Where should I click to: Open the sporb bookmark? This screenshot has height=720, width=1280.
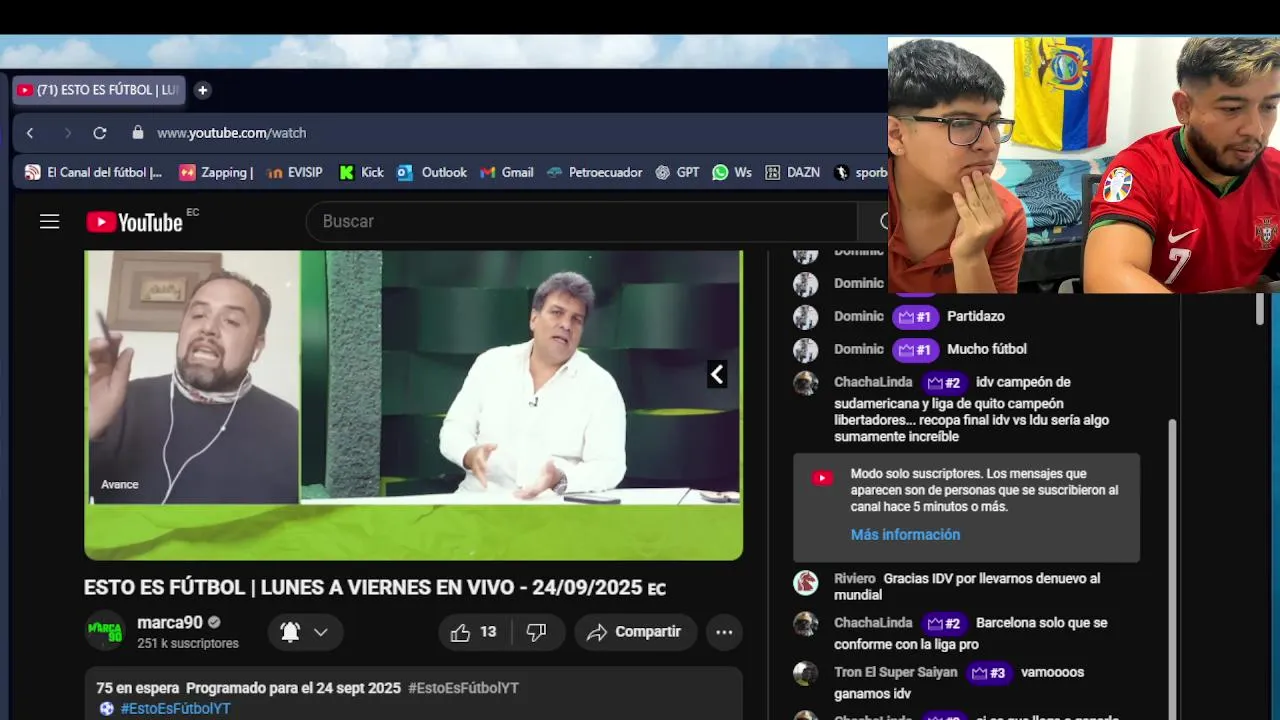(861, 172)
